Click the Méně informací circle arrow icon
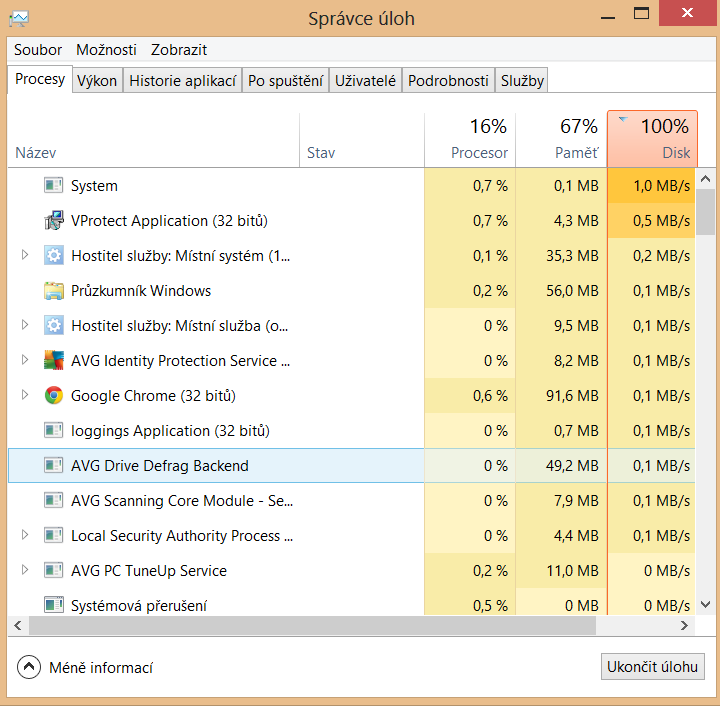Viewport: 720px width, 706px height. tap(28, 667)
